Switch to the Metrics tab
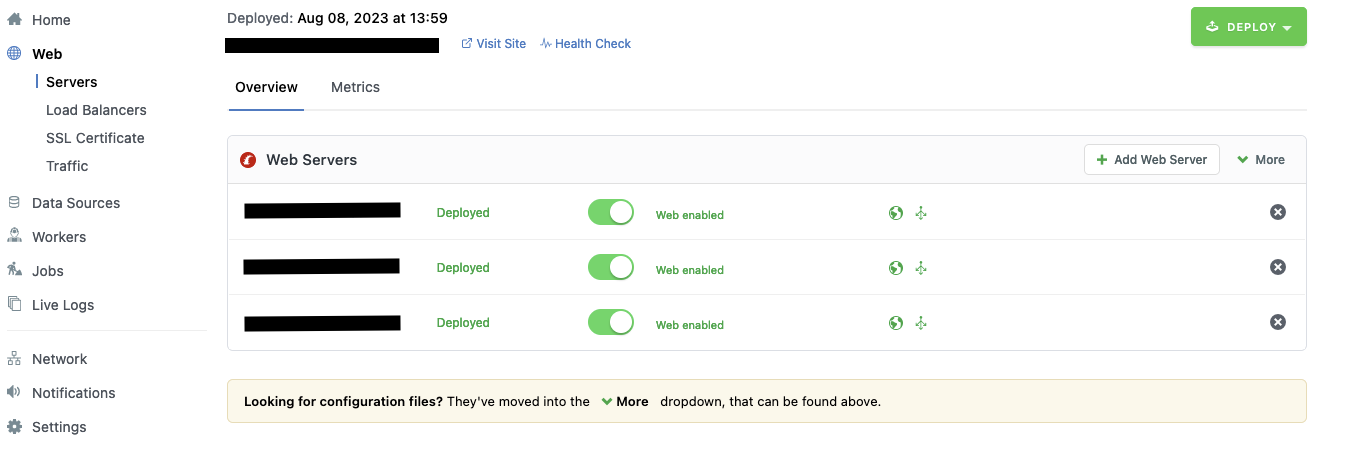 coord(355,87)
